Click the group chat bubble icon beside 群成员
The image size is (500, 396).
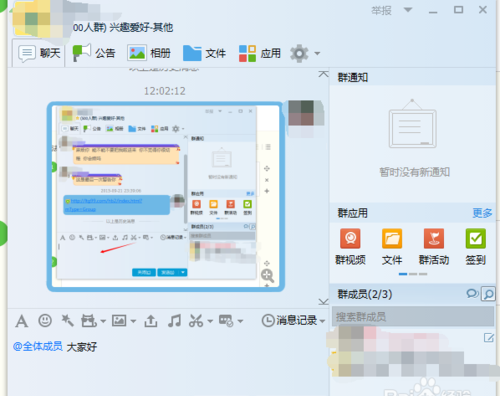(x=472, y=294)
